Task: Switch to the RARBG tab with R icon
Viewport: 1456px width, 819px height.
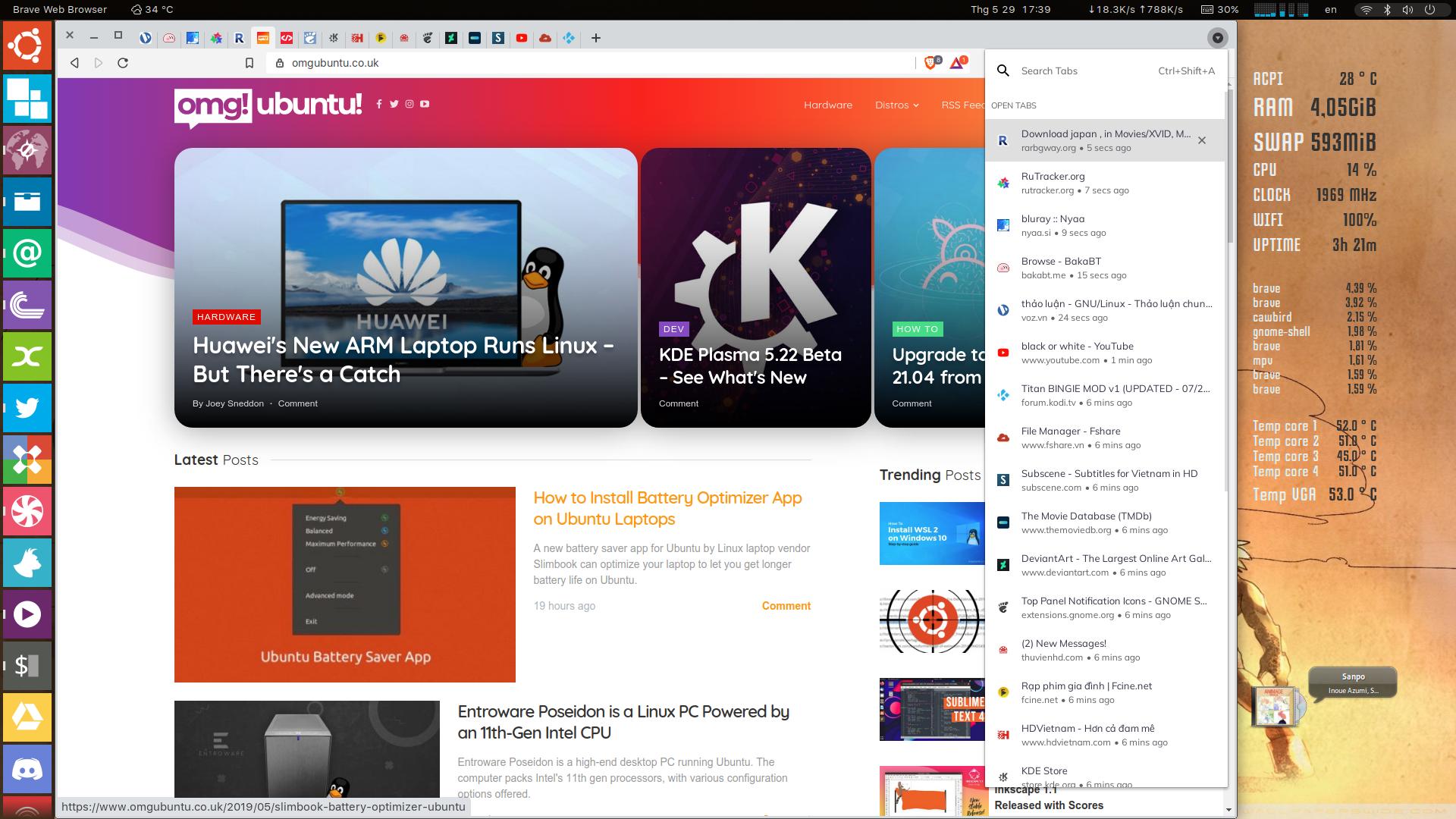Action: (x=239, y=38)
